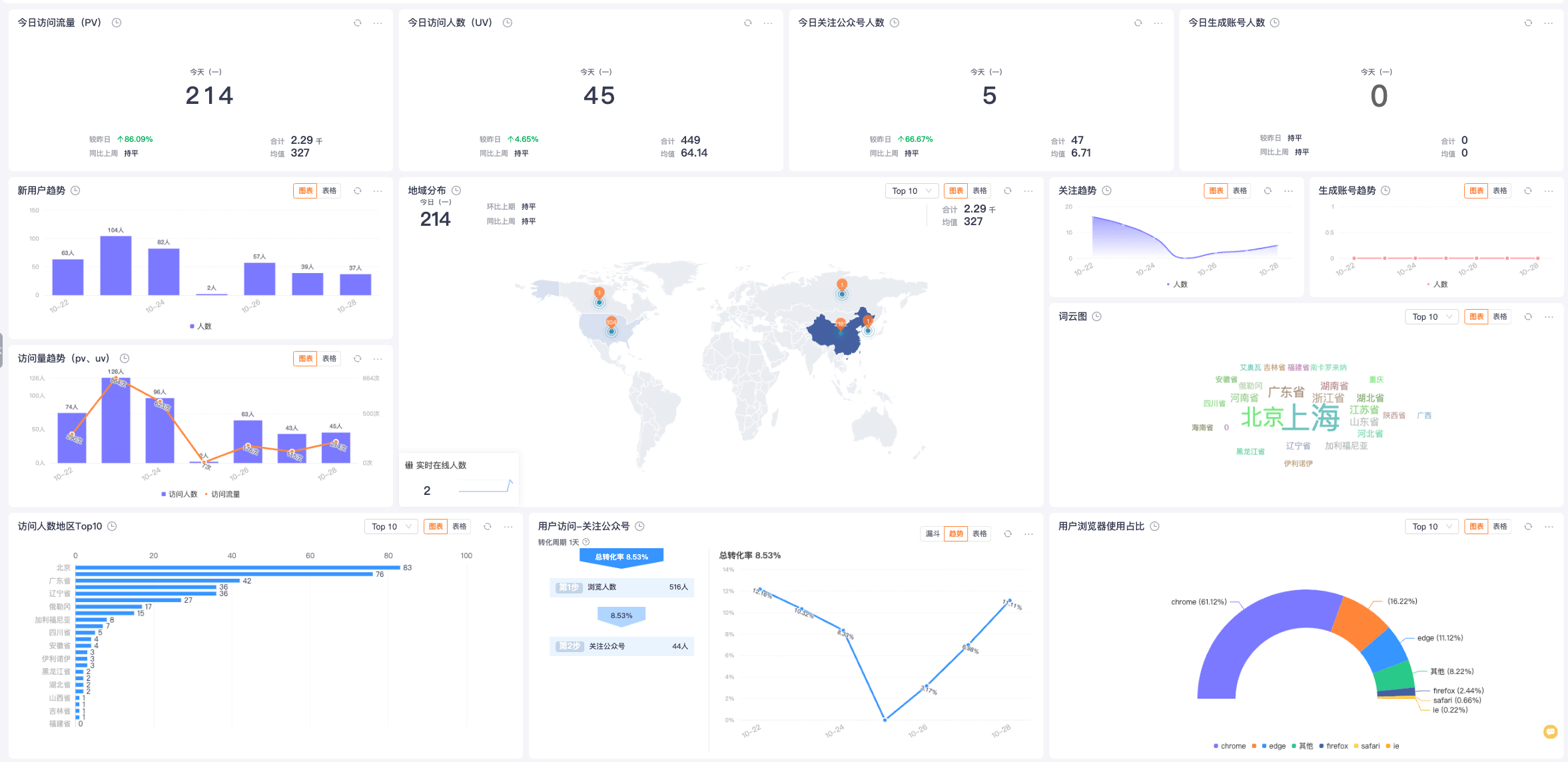Open more options on 今日访问人数 (UV) card
The image size is (1568, 762).
click(x=768, y=23)
